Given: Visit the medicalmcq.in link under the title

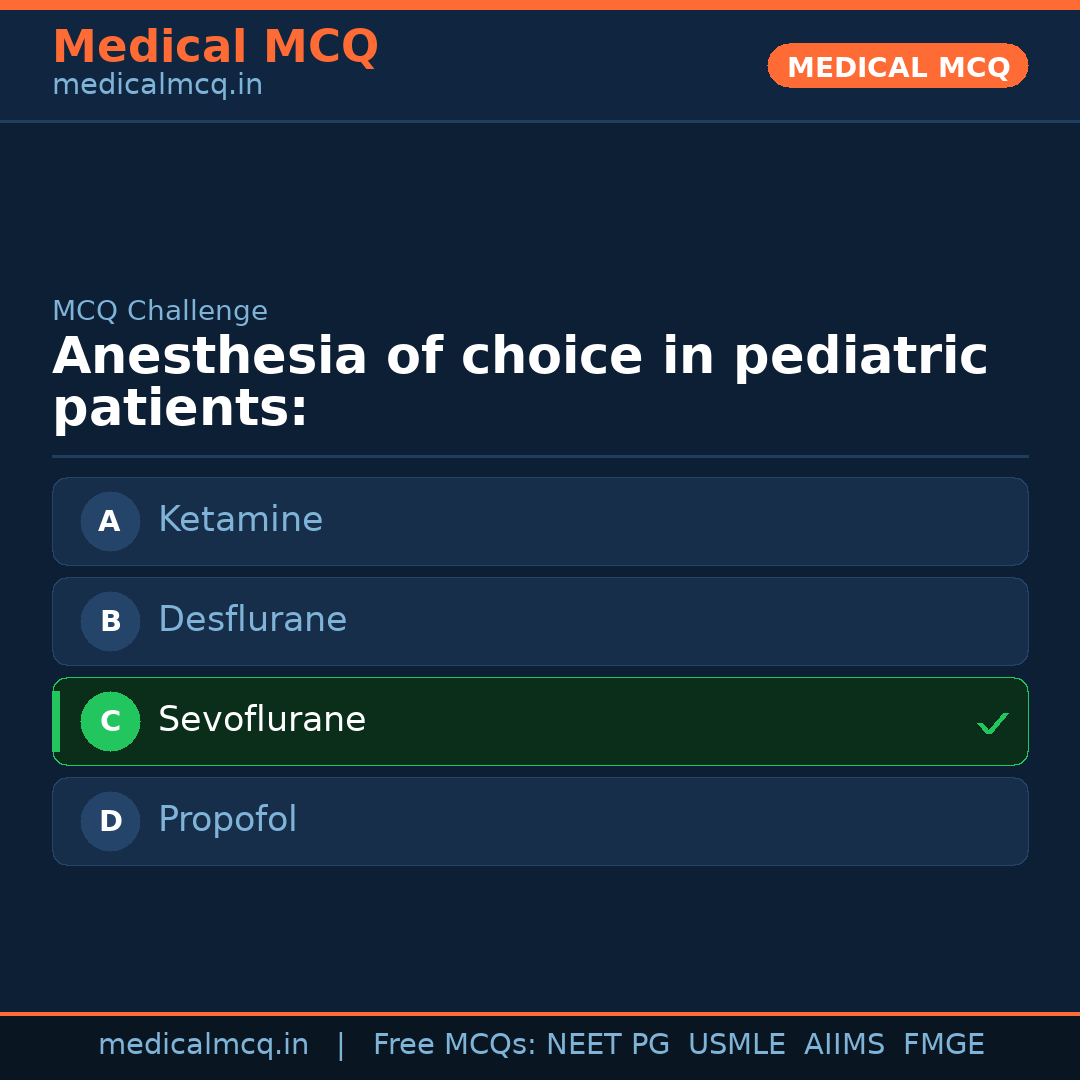Looking at the screenshot, I should pyautogui.click(x=157, y=85).
